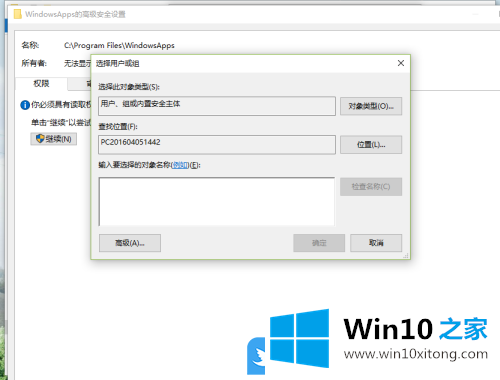Open the 例如 examples link
Screen dimensions: 500x380
(180, 165)
